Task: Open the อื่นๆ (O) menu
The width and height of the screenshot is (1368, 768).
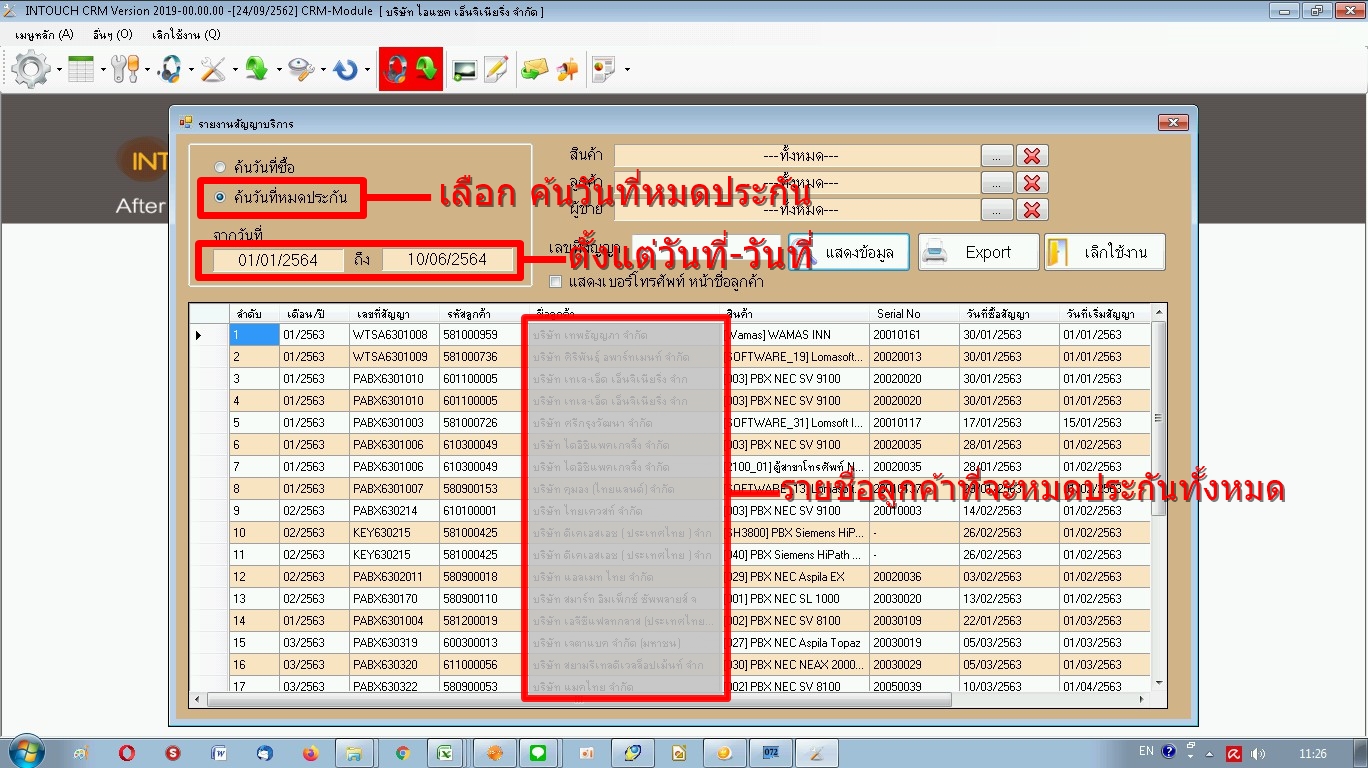Action: pos(112,34)
